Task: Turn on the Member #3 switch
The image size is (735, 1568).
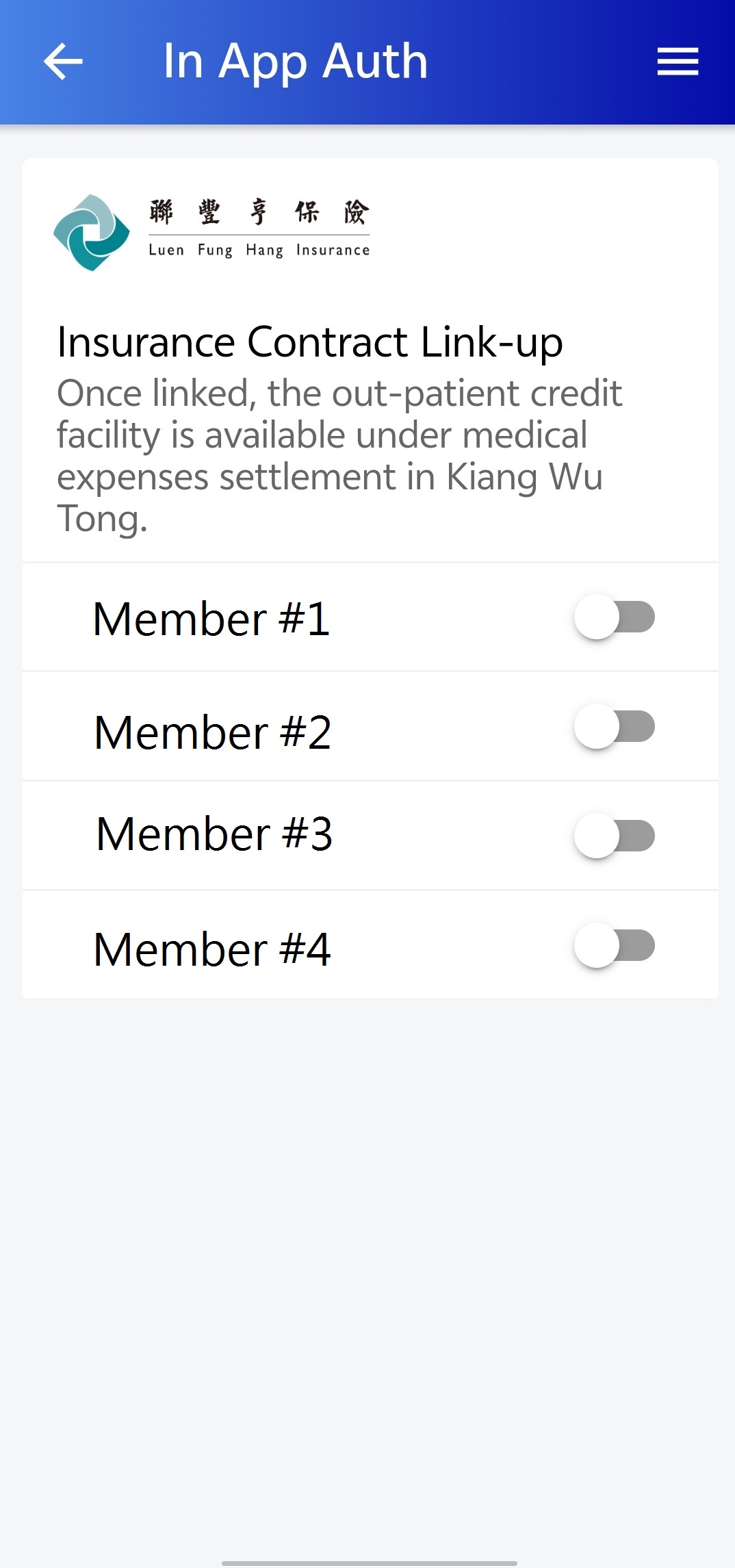Action: [x=615, y=836]
